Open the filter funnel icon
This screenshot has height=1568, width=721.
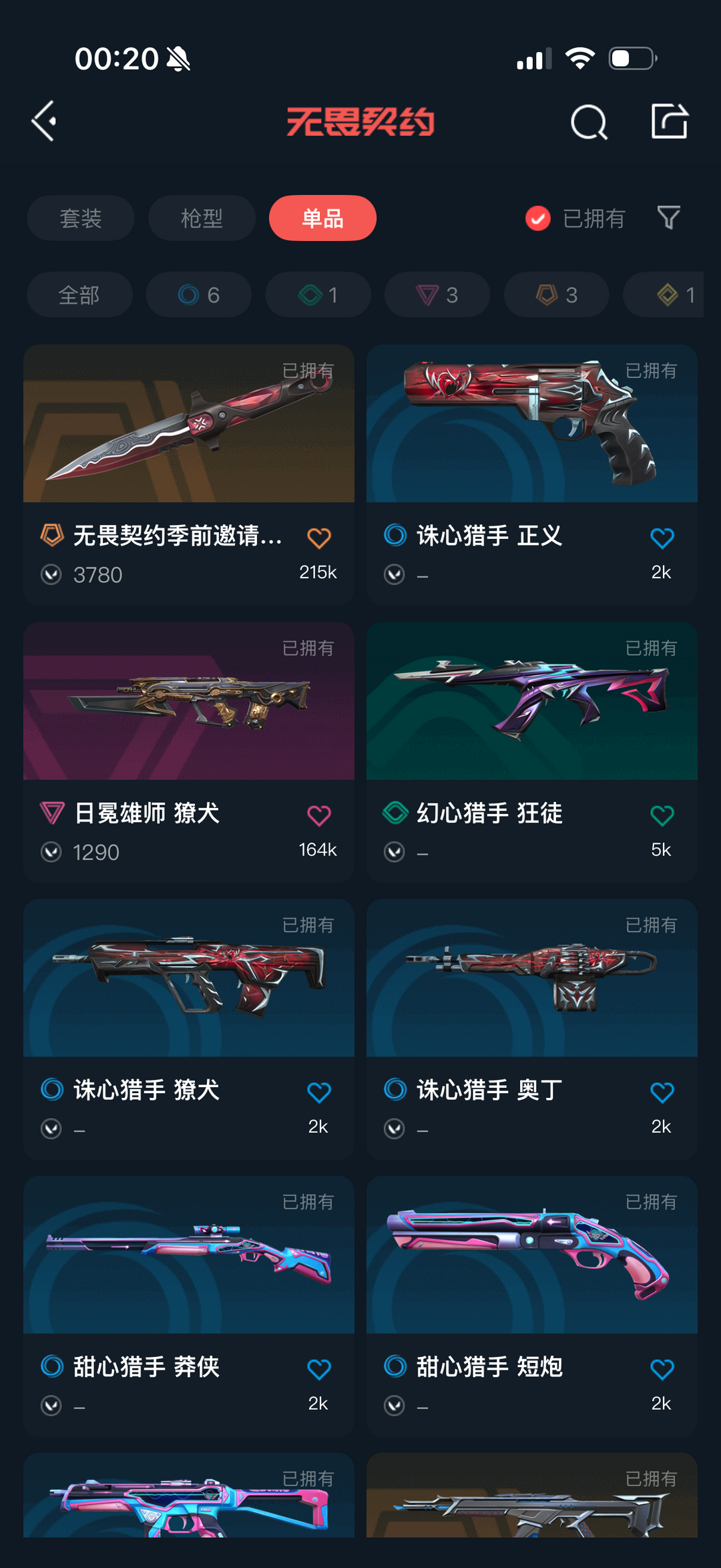coord(668,218)
